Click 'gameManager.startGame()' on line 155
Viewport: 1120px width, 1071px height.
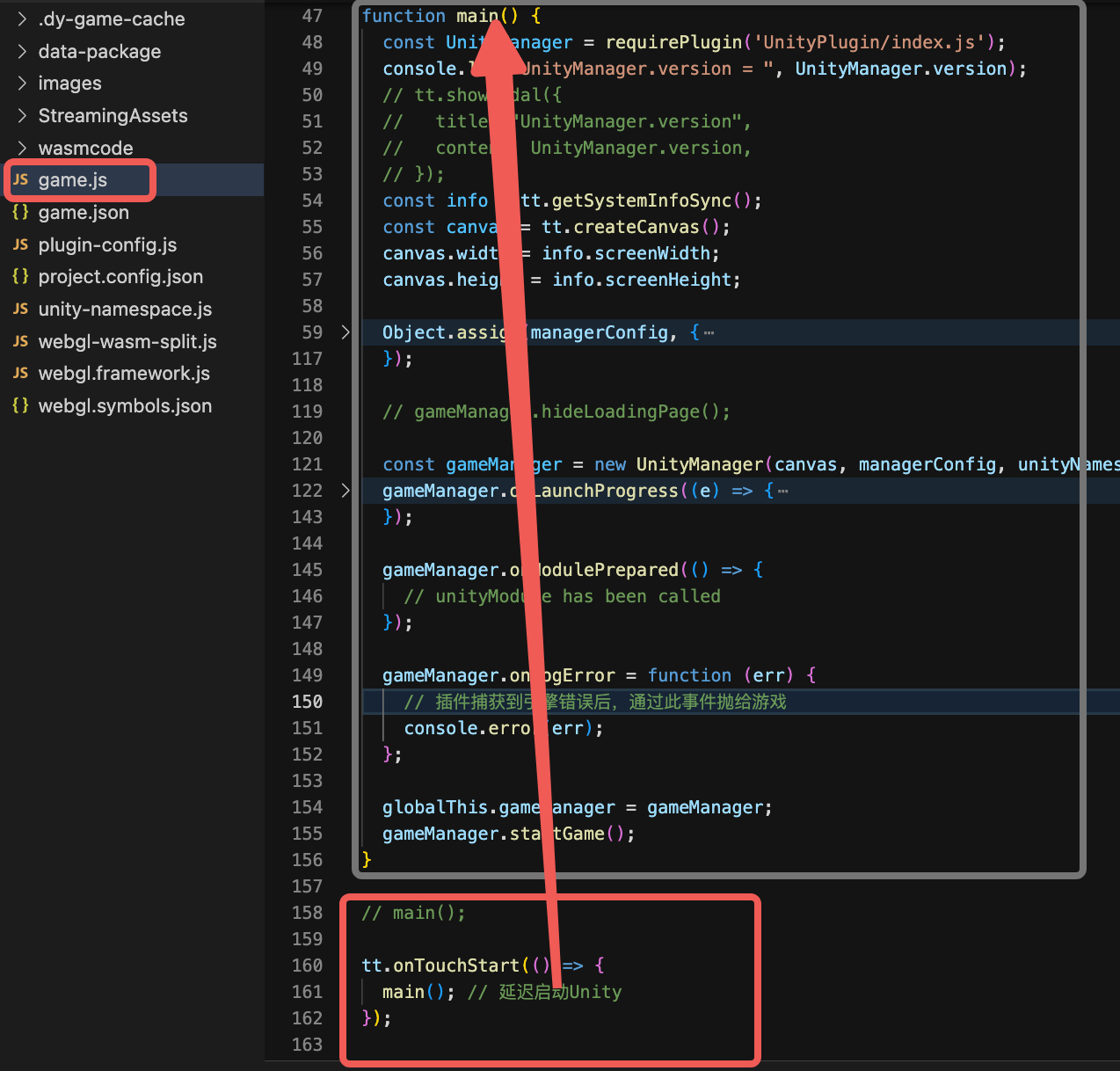pos(508,834)
